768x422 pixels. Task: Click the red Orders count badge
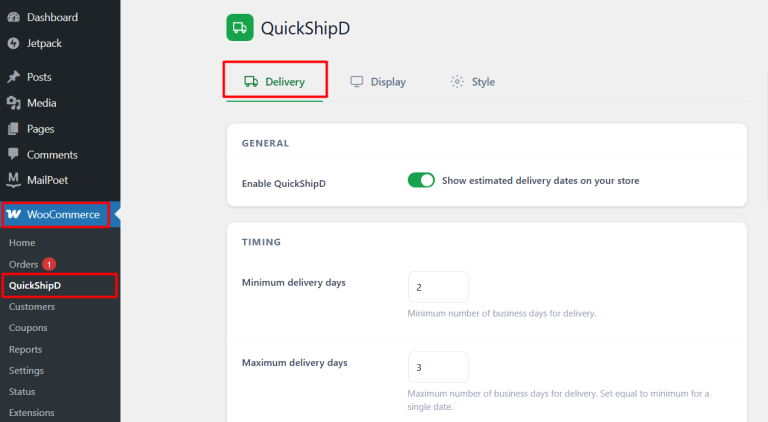[x=49, y=264]
